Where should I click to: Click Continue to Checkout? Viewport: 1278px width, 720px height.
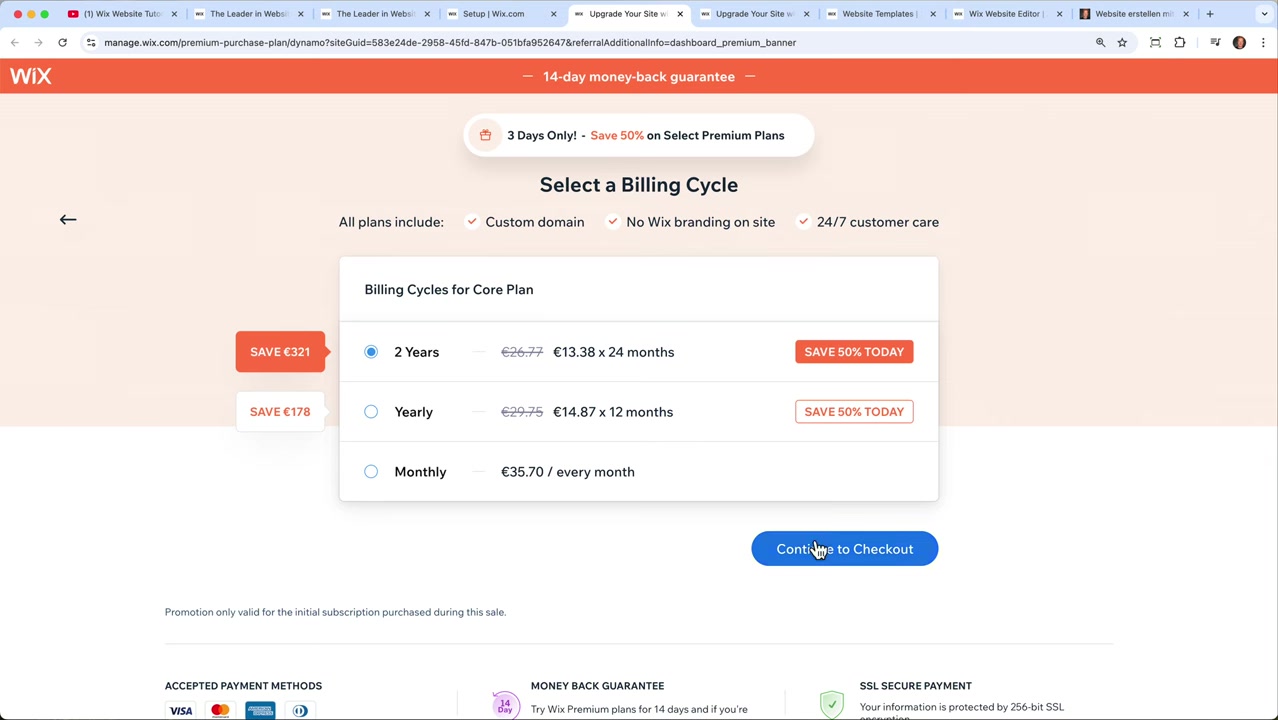845,549
